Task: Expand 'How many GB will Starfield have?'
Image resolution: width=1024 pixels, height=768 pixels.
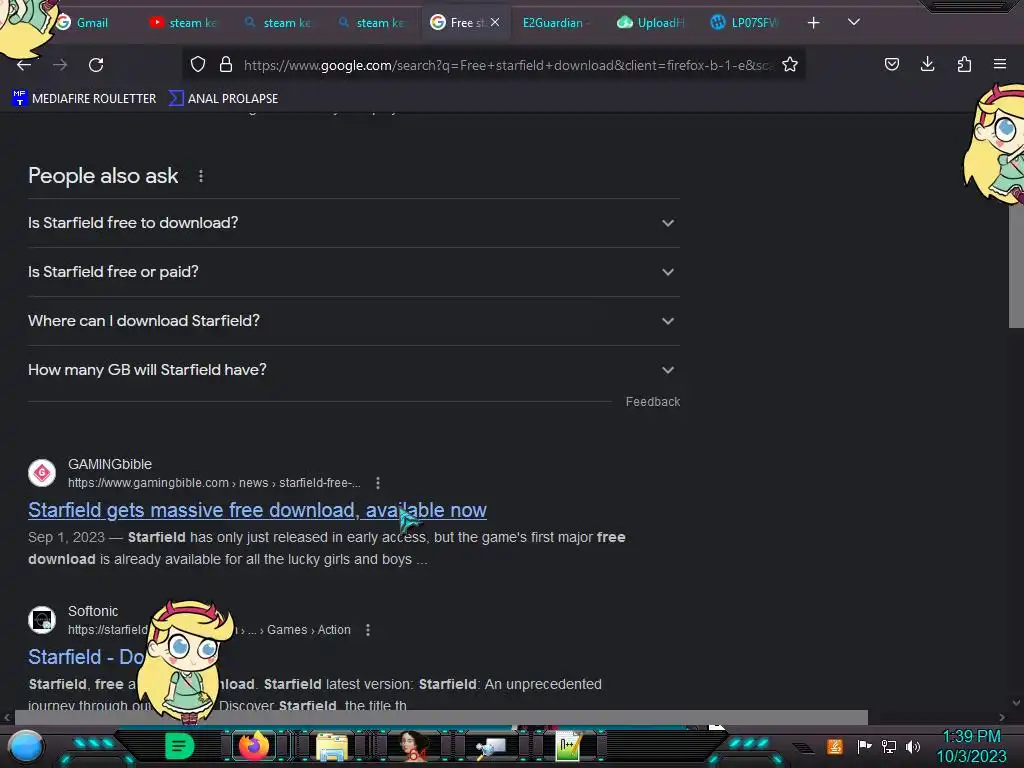Action: tap(353, 370)
